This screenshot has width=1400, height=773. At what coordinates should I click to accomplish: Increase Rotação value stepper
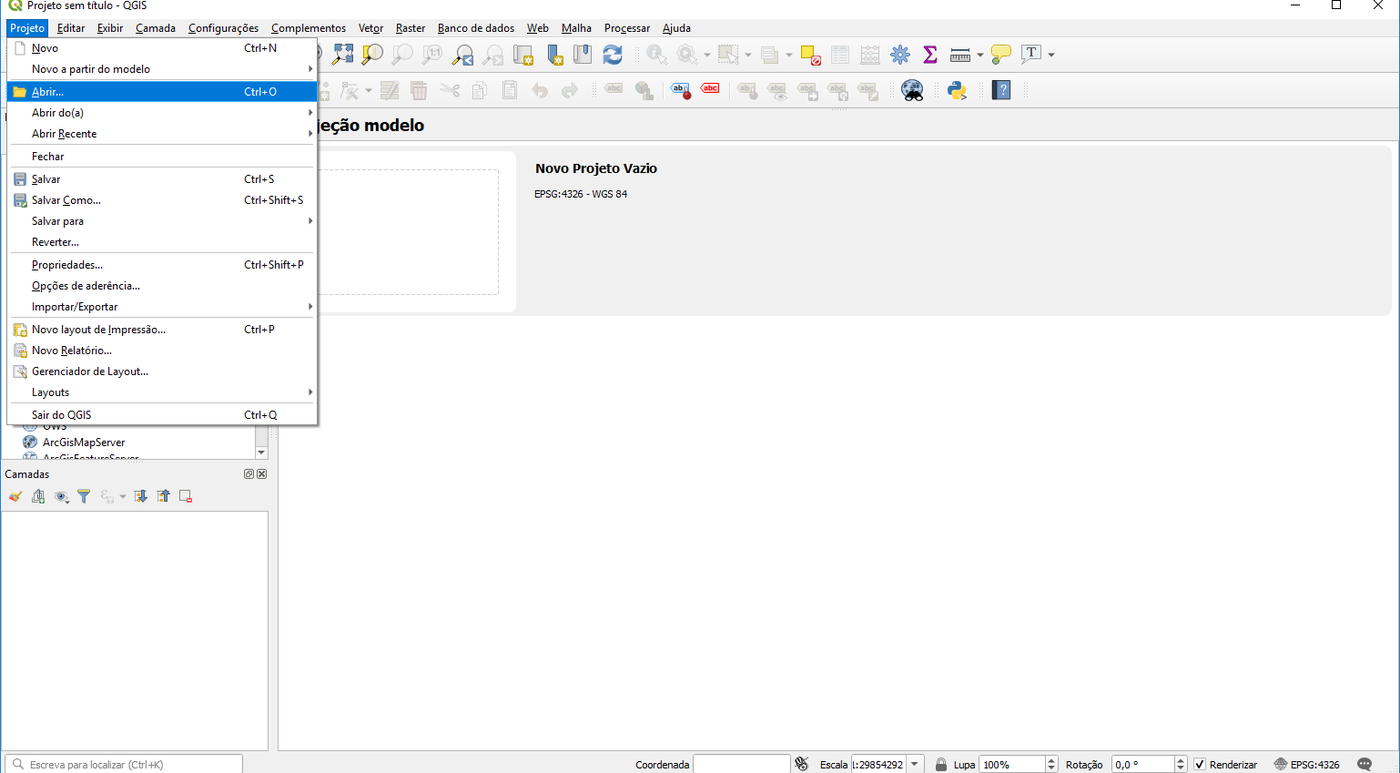[1181, 760]
